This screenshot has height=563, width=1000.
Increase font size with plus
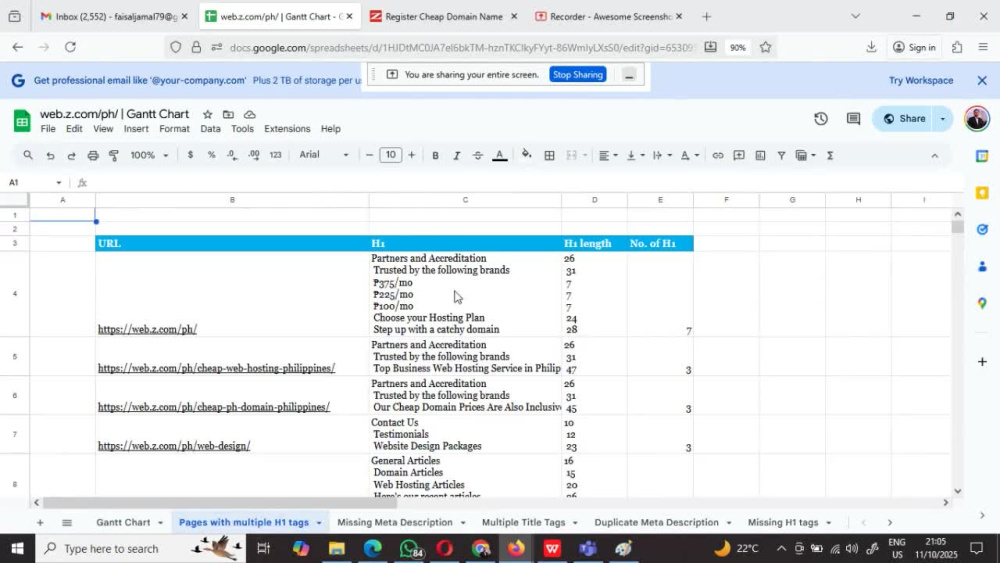point(411,155)
